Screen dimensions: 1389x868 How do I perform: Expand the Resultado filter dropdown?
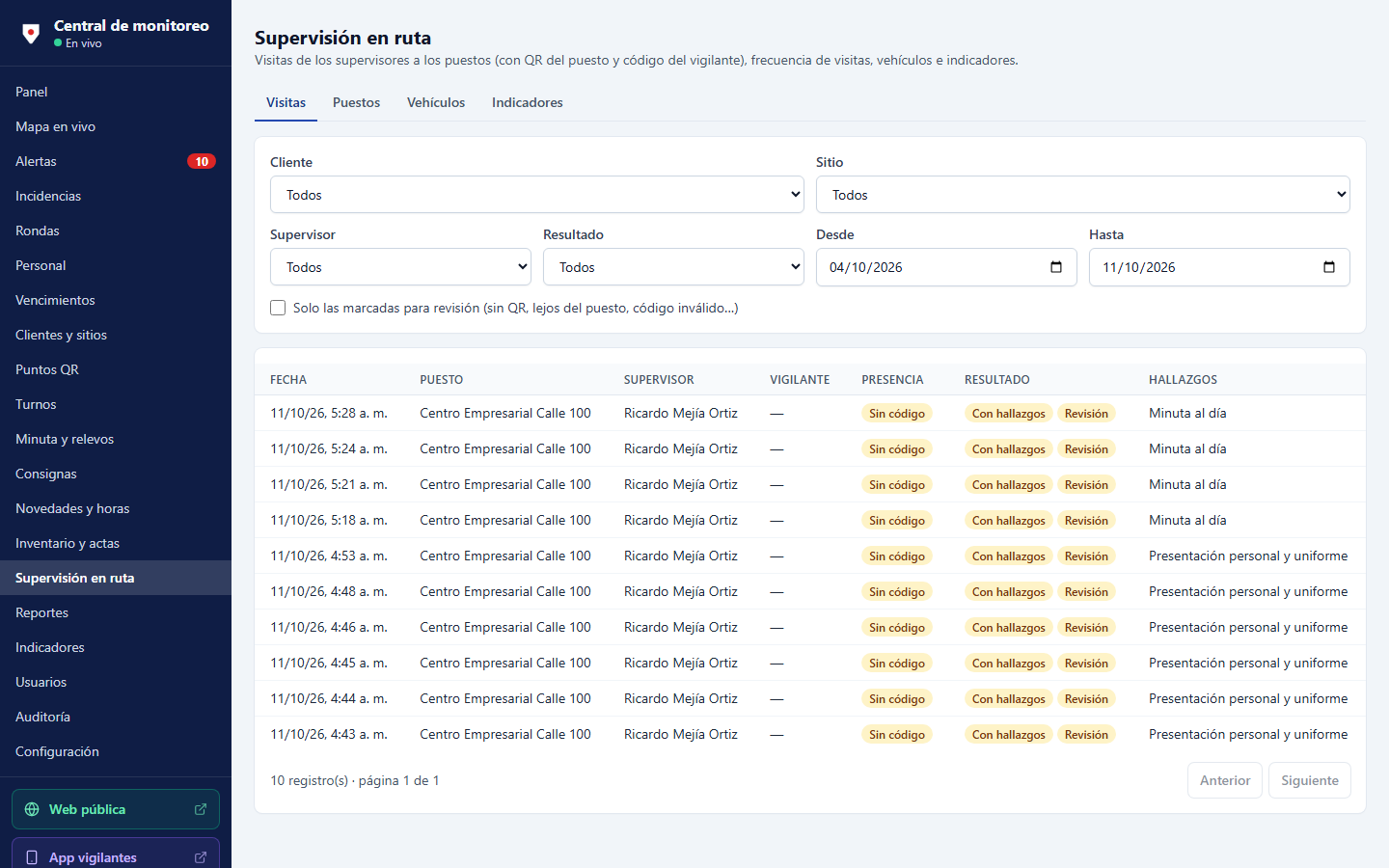pyautogui.click(x=673, y=267)
